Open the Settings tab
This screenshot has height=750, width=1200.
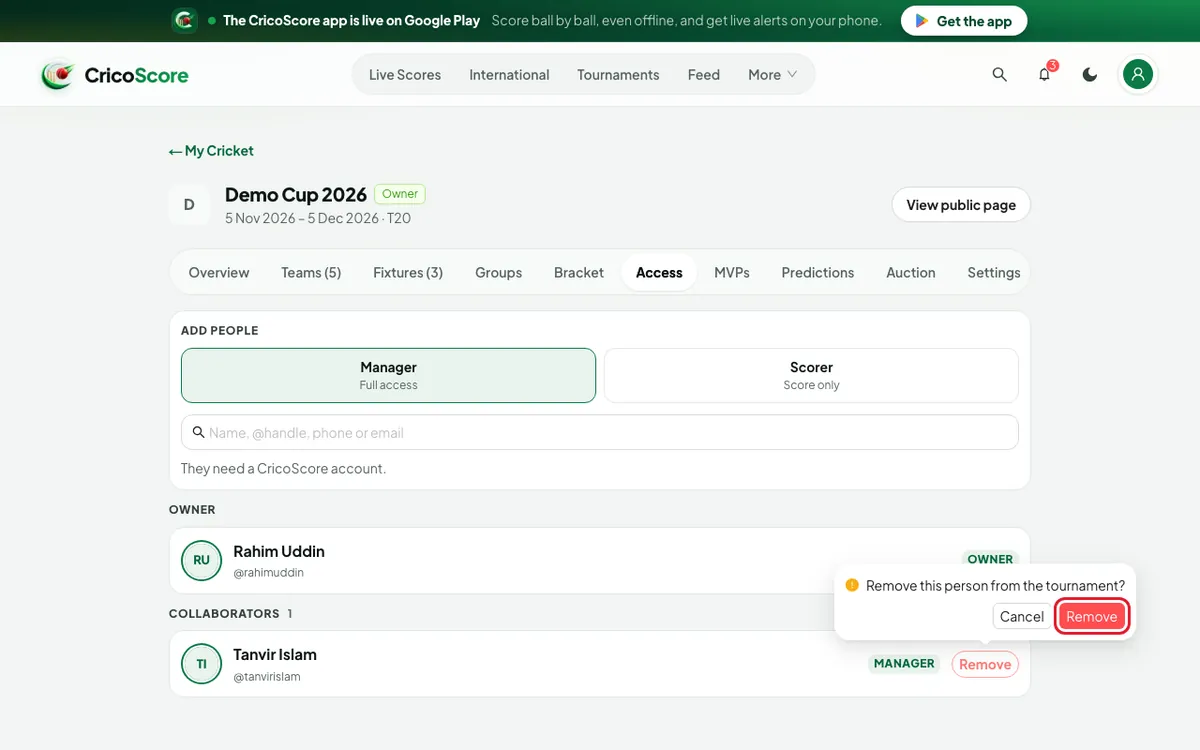click(994, 272)
